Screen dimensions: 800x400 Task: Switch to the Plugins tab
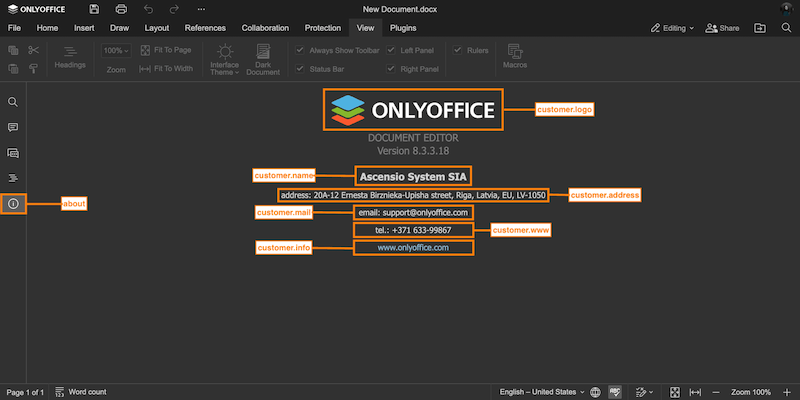point(403,28)
